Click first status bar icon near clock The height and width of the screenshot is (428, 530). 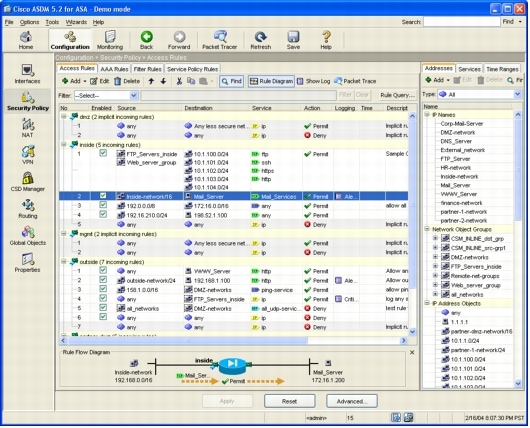click(x=396, y=418)
